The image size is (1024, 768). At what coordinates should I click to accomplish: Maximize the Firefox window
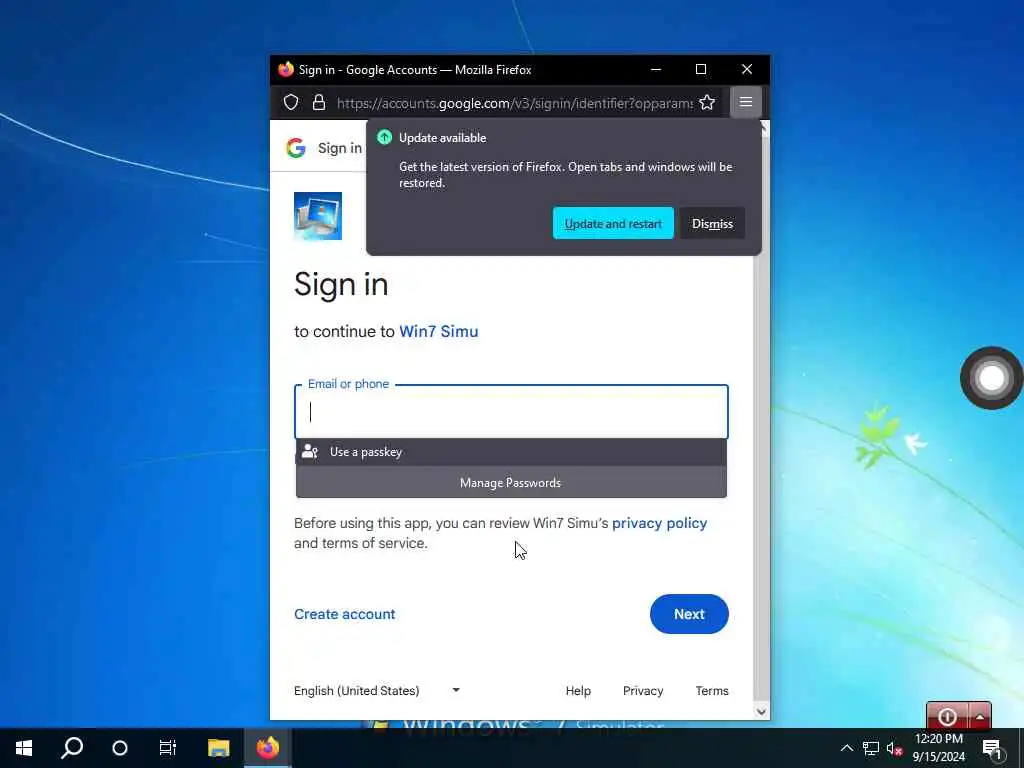pos(701,69)
